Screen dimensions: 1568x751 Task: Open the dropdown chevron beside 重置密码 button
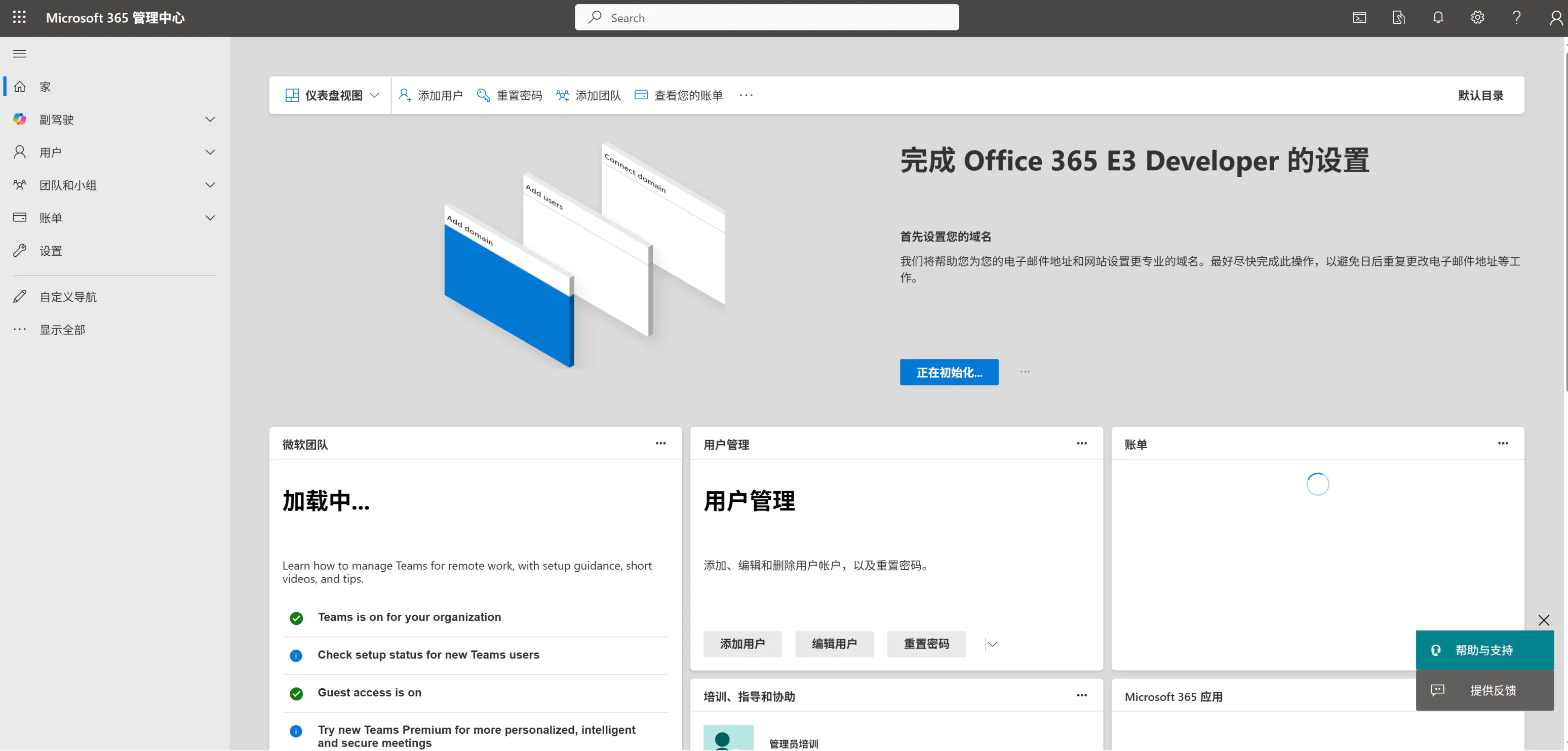[992, 644]
